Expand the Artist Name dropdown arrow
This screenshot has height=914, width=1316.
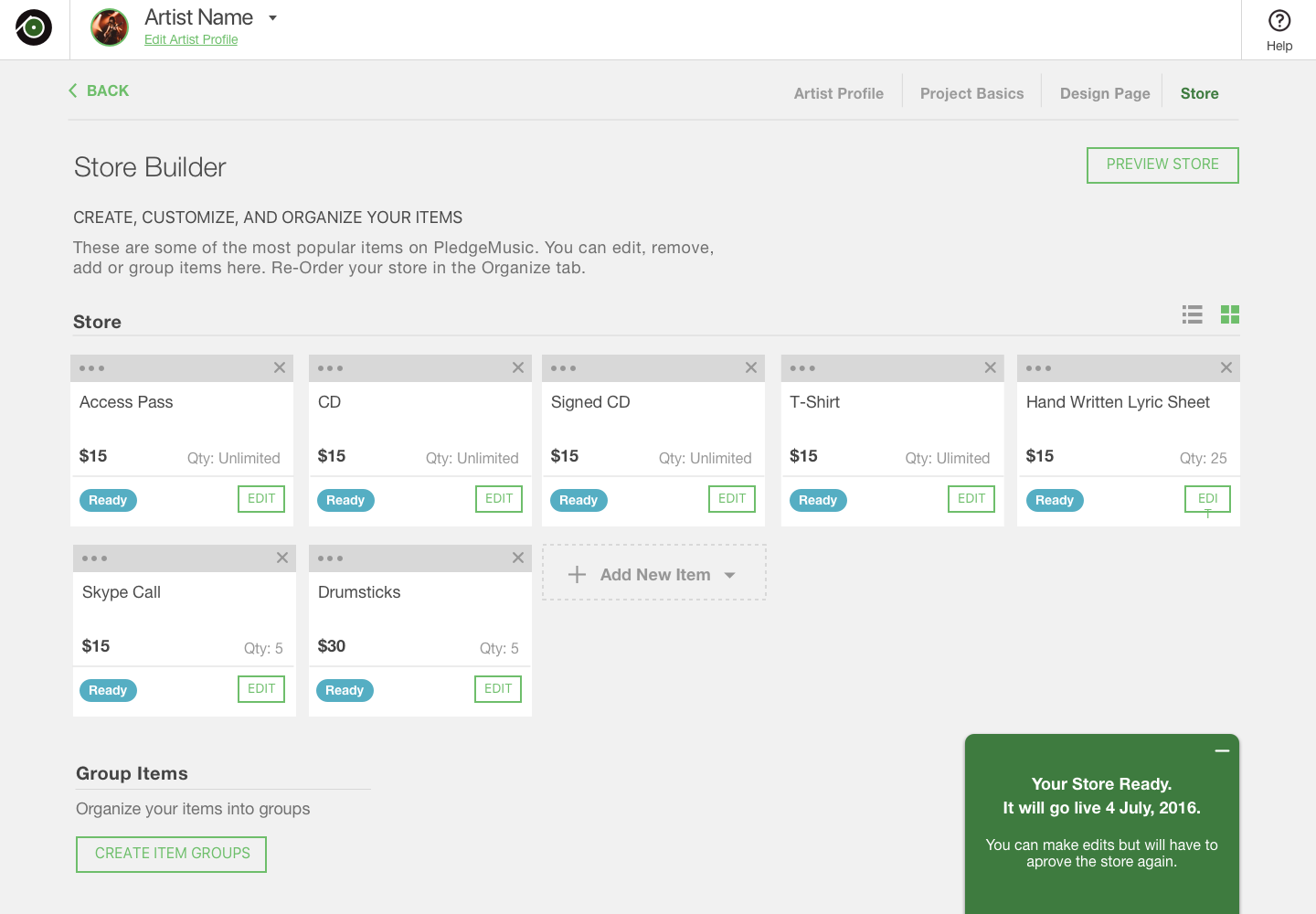pos(272,17)
